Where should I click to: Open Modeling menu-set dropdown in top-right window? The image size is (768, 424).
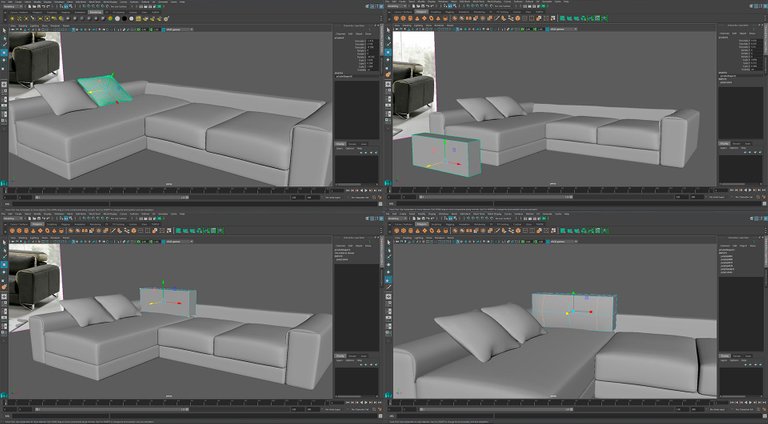tap(395, 7)
